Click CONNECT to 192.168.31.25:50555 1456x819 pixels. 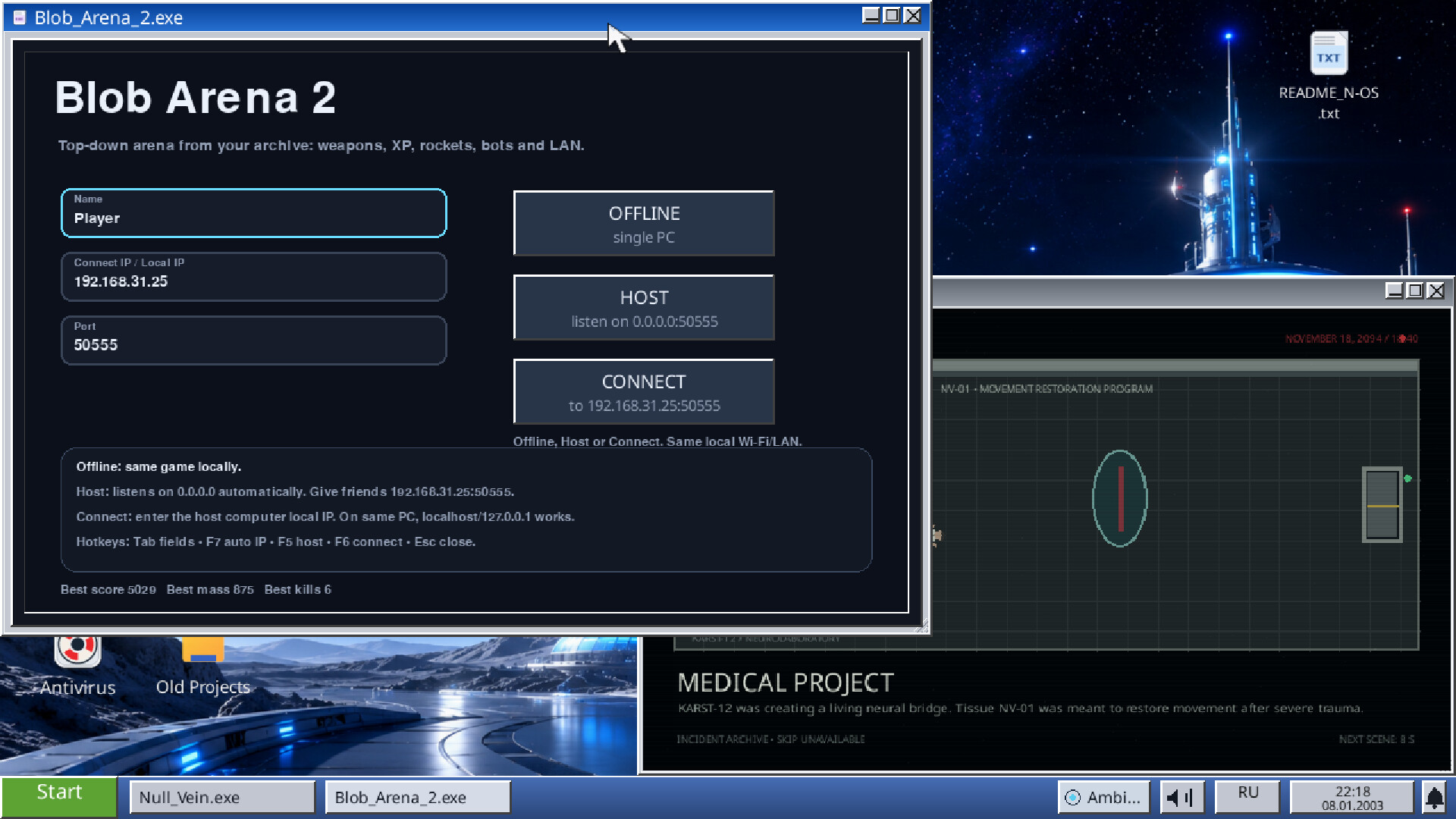(644, 392)
